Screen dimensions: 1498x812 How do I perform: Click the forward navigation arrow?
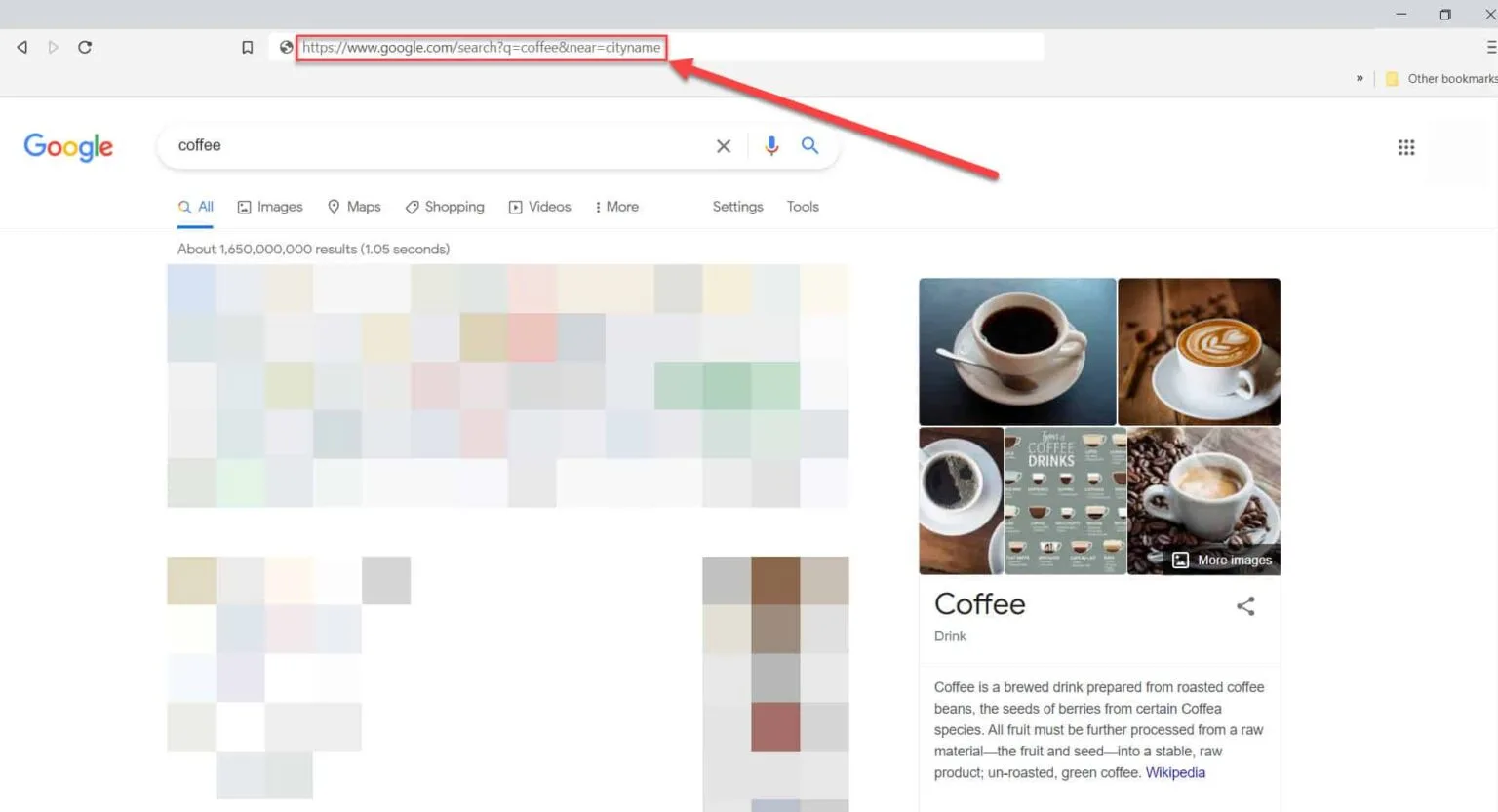coord(54,46)
